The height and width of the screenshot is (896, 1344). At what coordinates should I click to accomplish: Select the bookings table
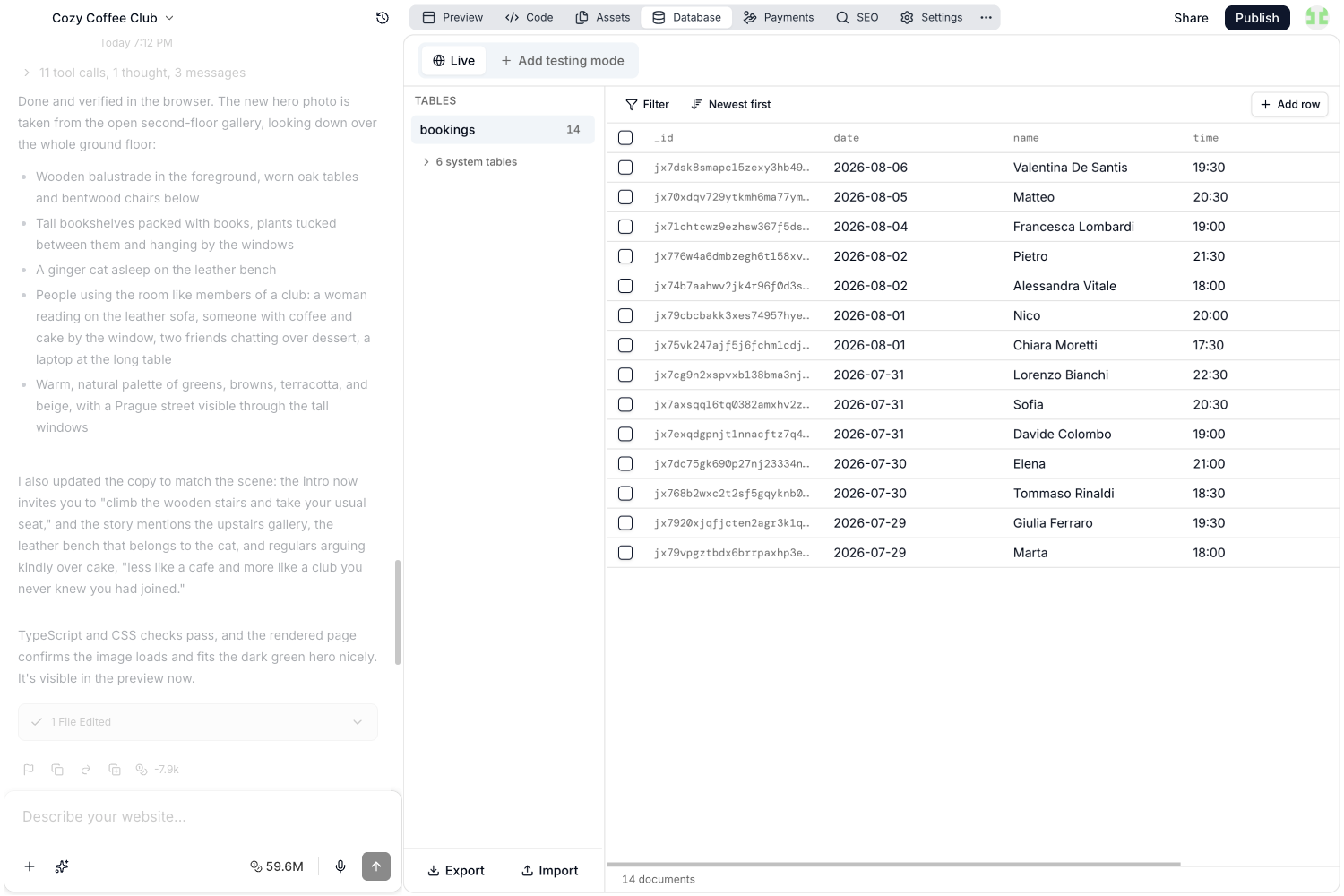pyautogui.click(x=503, y=130)
